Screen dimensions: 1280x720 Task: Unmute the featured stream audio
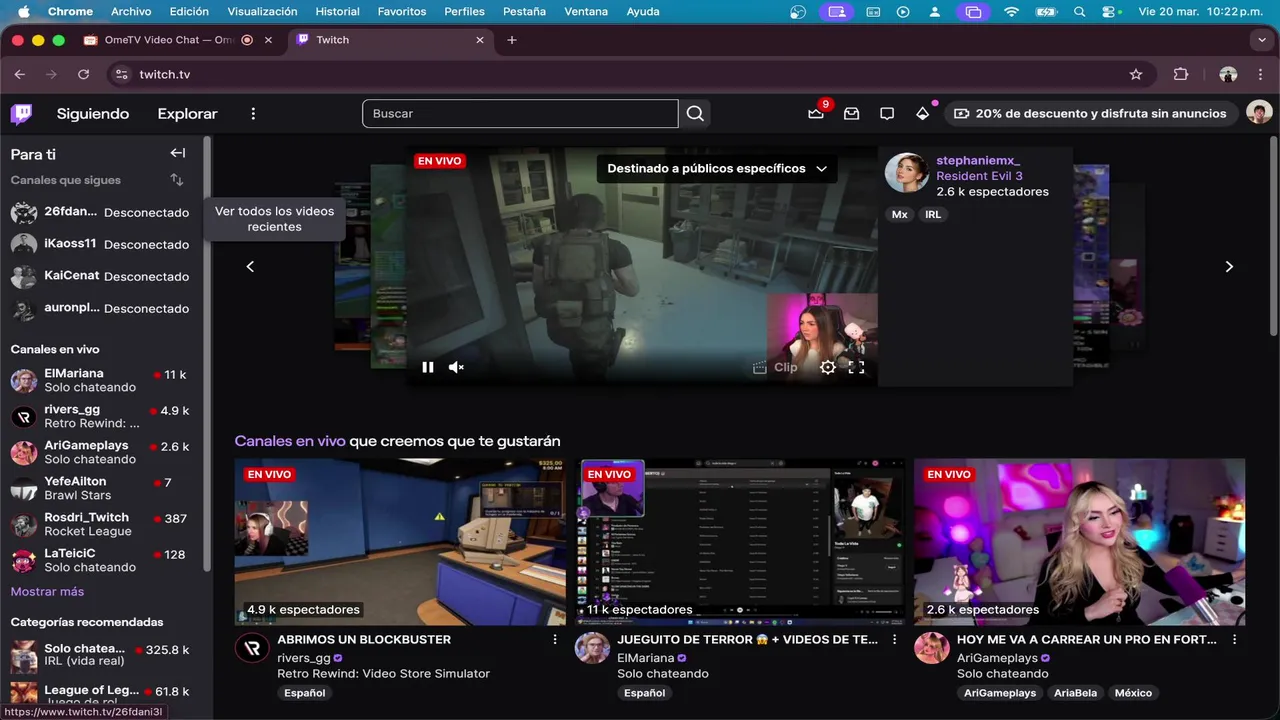(456, 367)
